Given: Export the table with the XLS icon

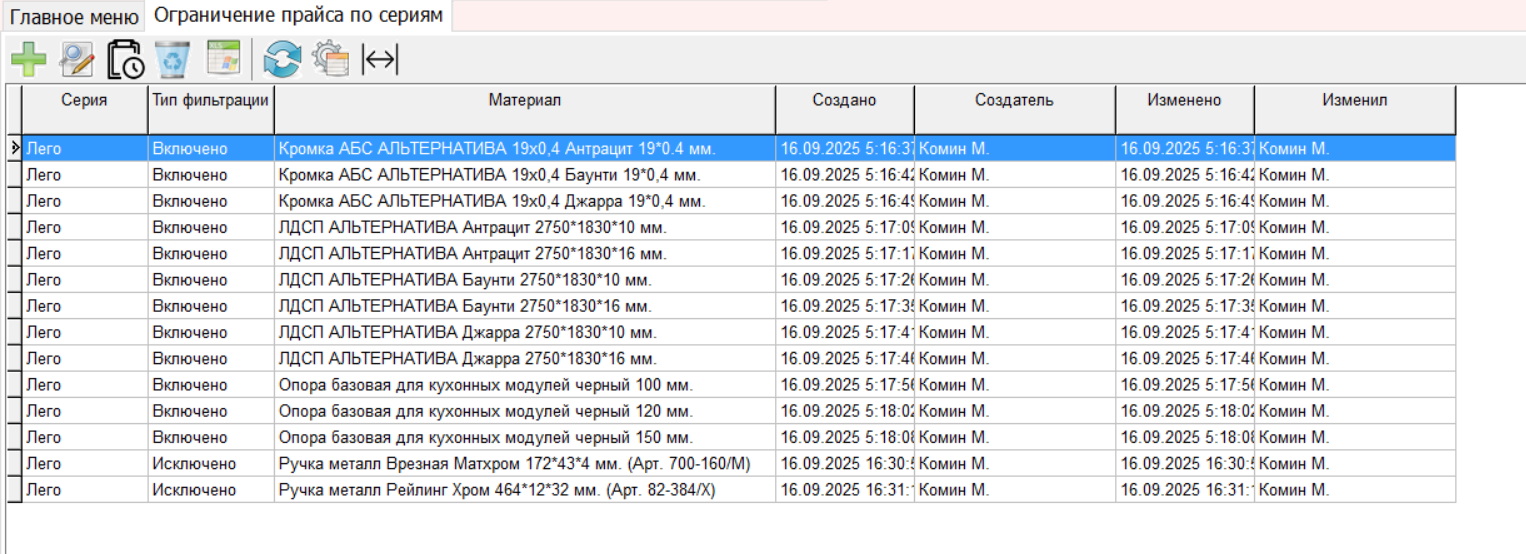Looking at the screenshot, I should (223, 59).
